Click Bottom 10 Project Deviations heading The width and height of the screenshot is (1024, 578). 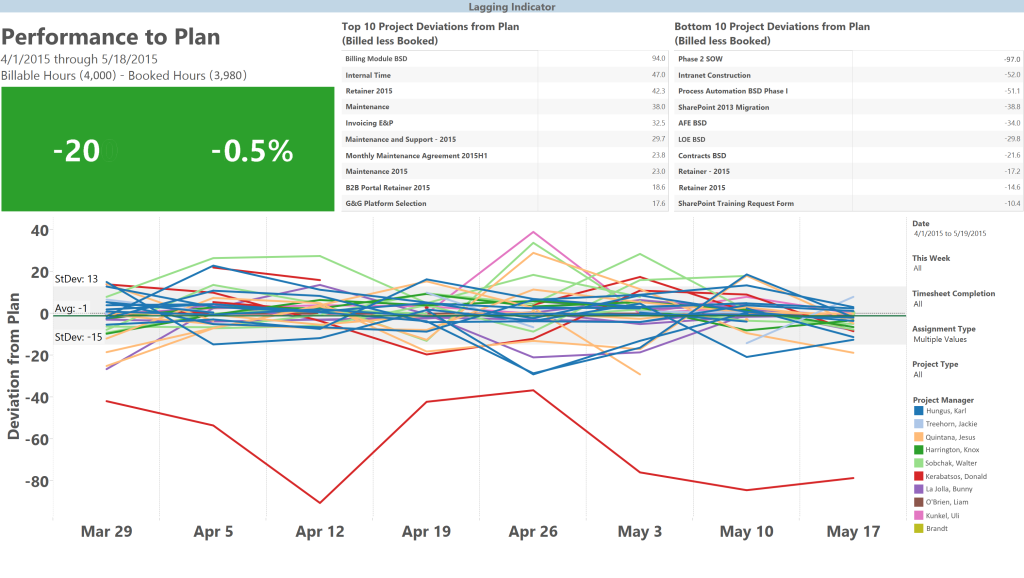772,33
